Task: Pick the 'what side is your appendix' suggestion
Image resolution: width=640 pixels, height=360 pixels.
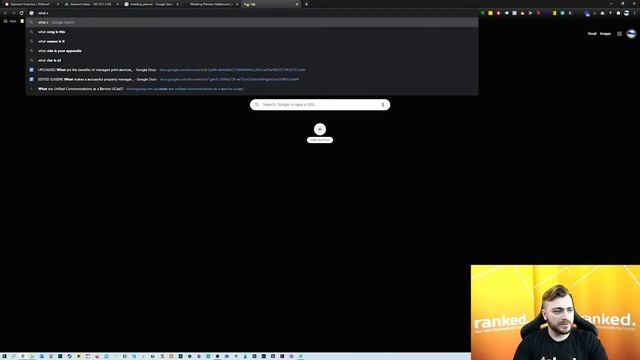Action: pyautogui.click(x=252, y=51)
